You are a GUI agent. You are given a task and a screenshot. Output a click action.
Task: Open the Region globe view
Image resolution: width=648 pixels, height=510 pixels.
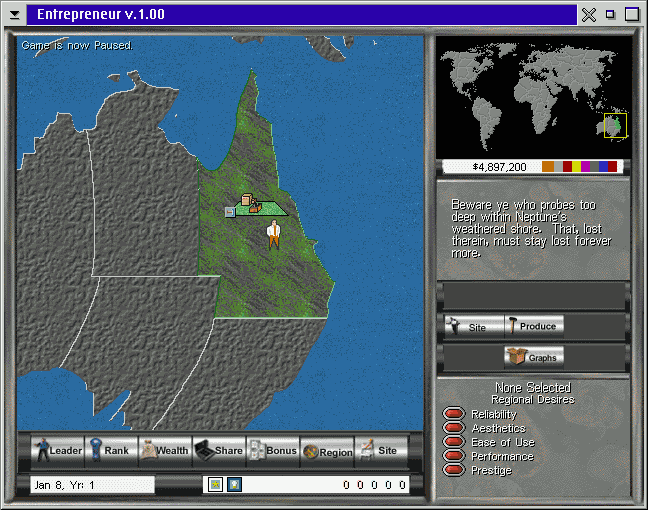coord(327,451)
